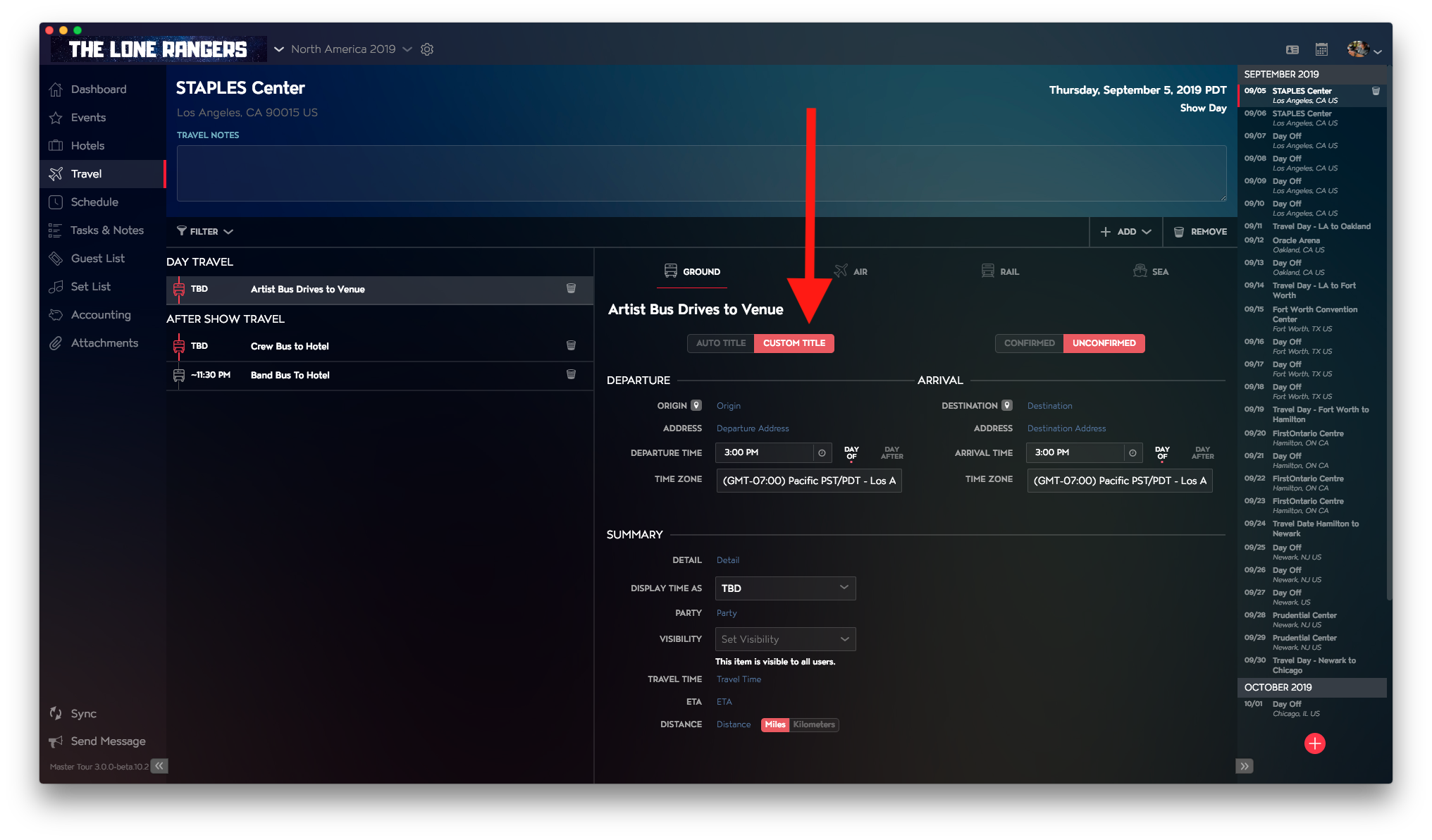Click the Send Message megaphone icon
This screenshot has width=1432, height=840.
(56, 741)
